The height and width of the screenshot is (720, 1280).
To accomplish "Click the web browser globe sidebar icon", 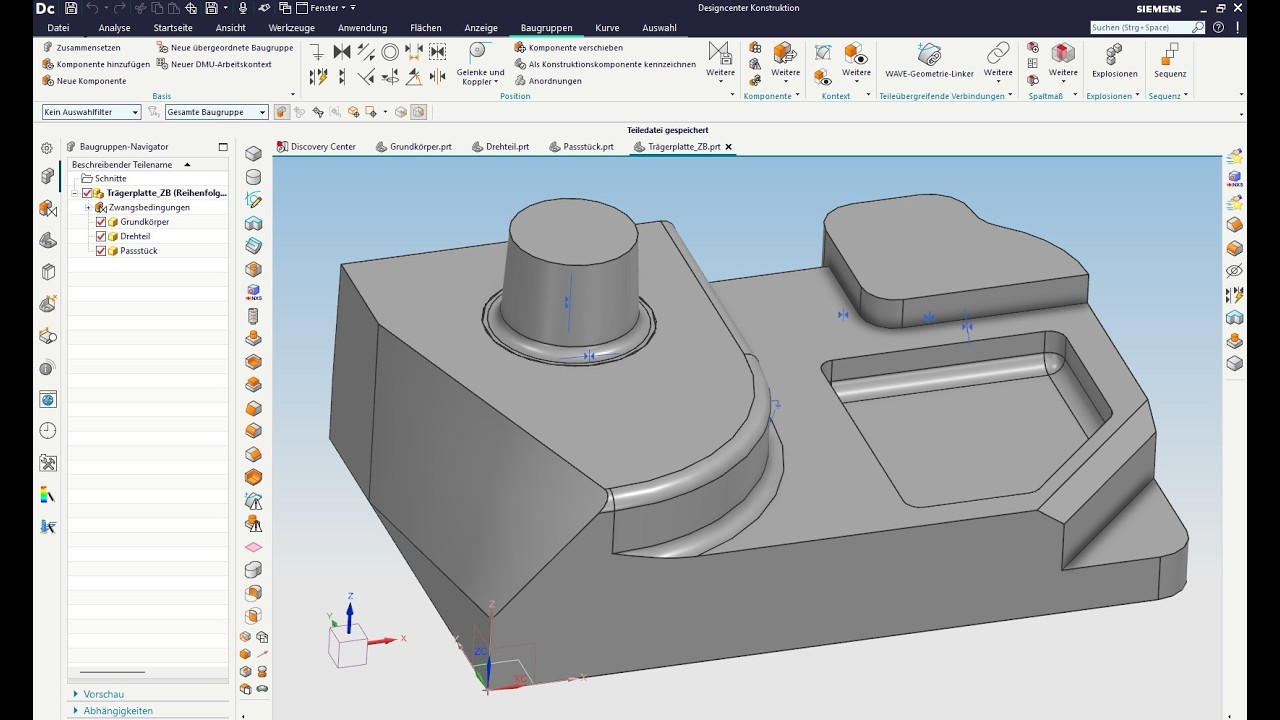I will [x=48, y=399].
